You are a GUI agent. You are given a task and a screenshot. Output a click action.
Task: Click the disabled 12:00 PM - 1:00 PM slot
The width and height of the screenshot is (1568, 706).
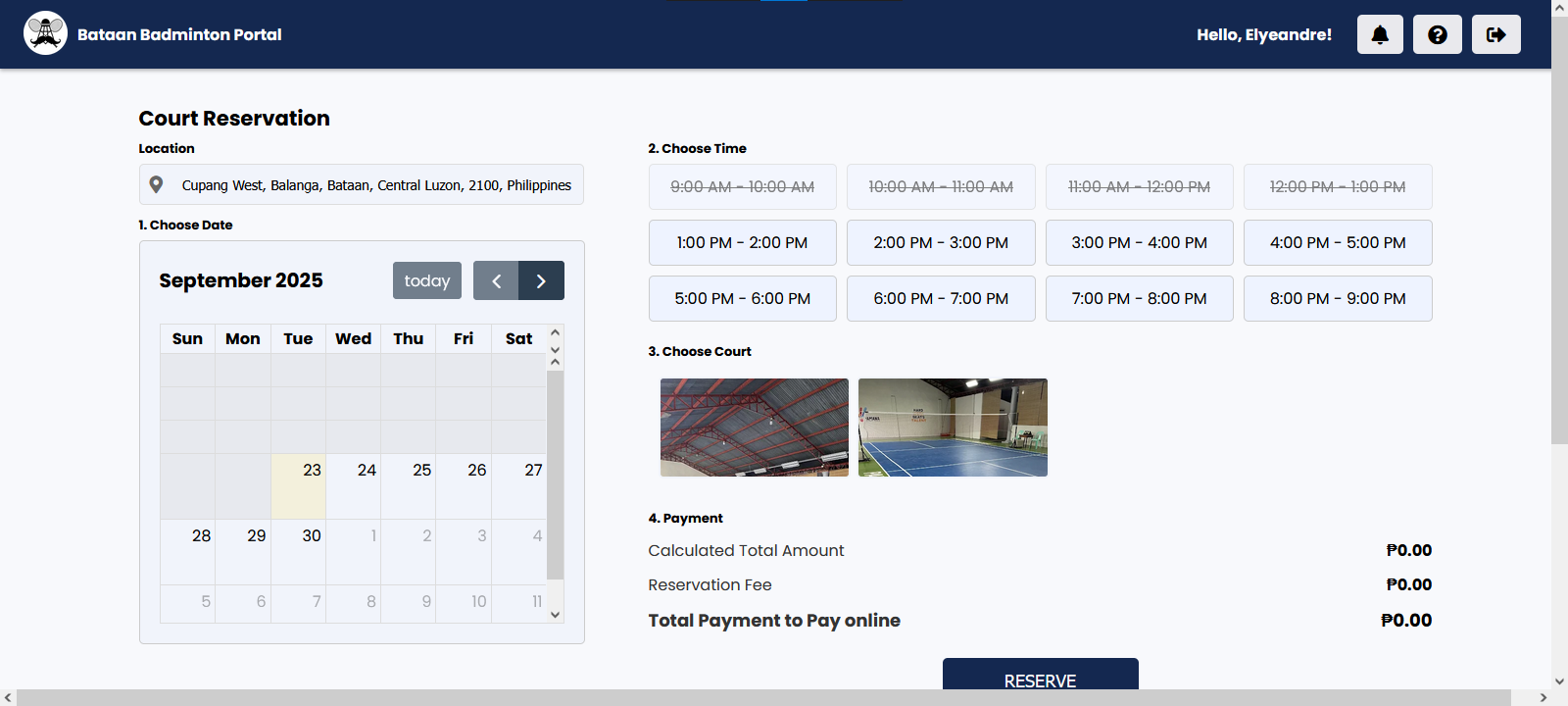1338,186
